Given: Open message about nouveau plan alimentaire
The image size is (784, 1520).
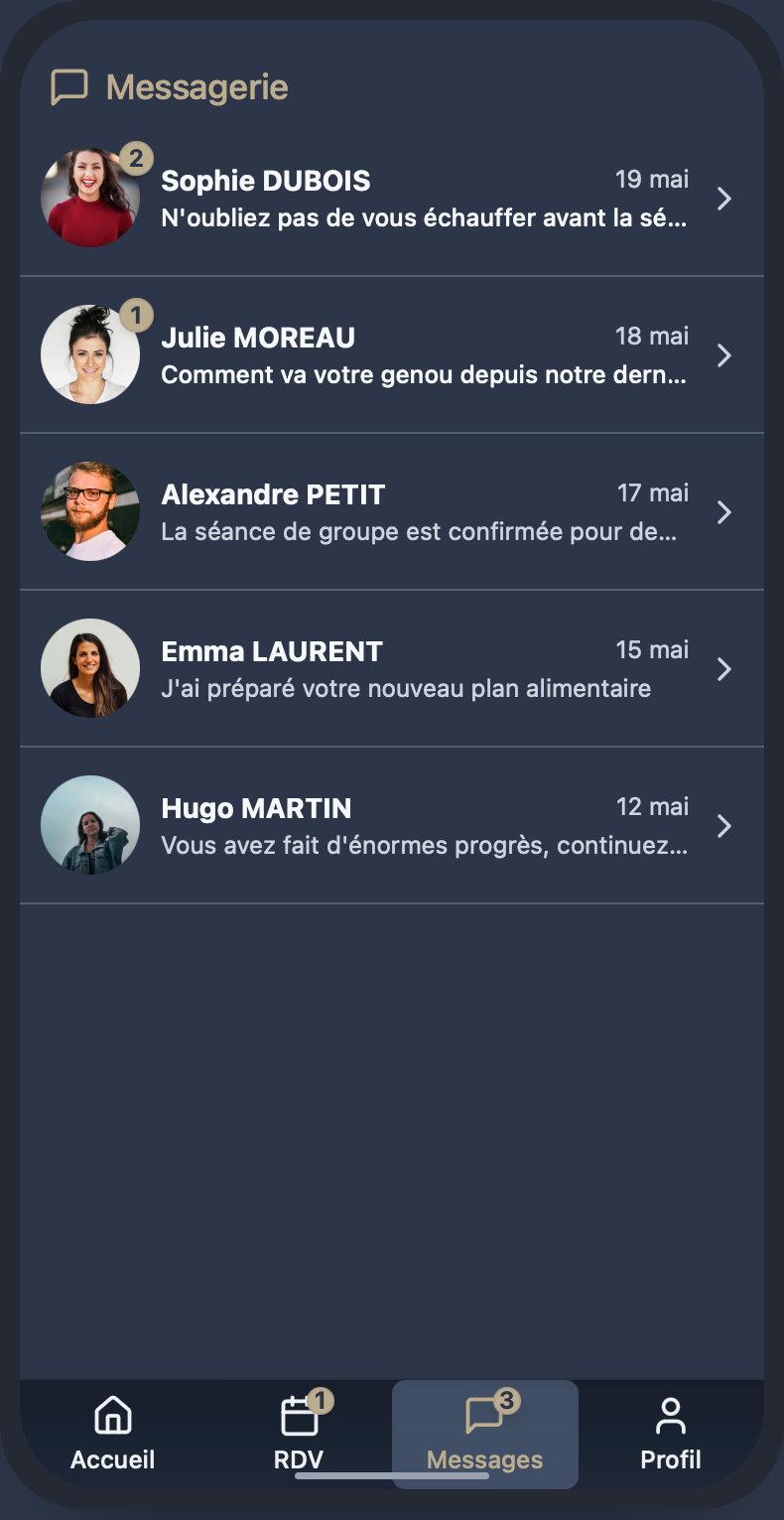Looking at the screenshot, I should (406, 688).
